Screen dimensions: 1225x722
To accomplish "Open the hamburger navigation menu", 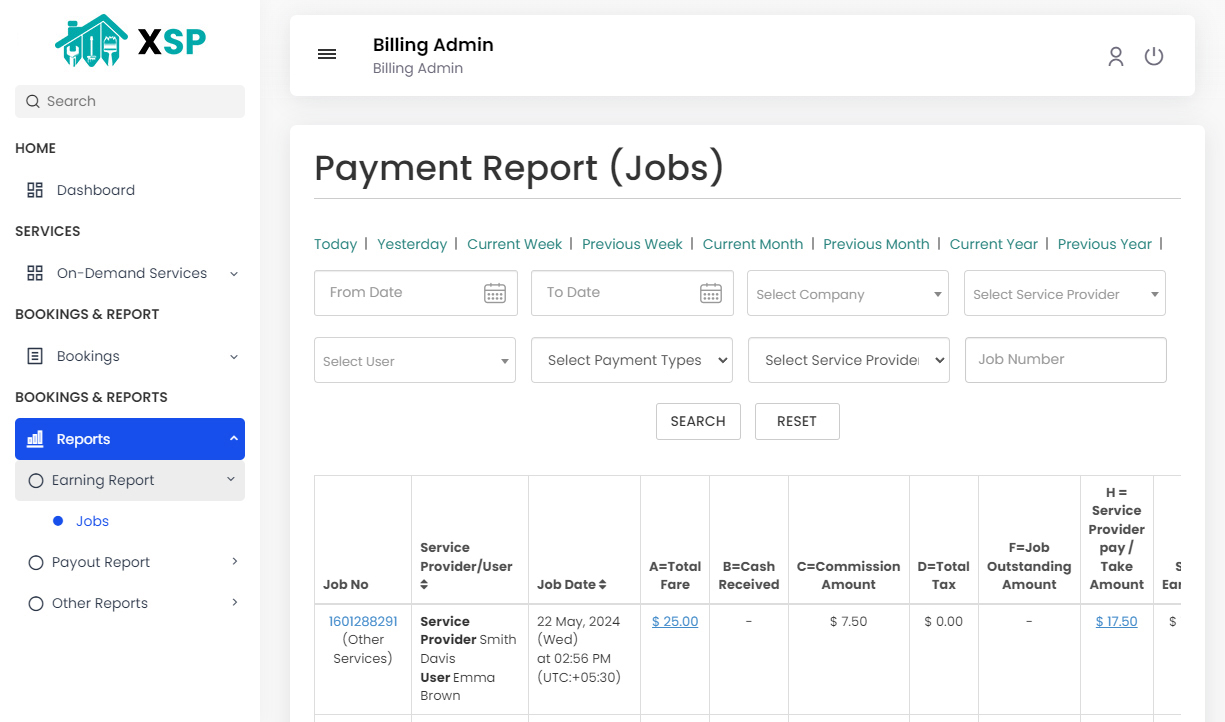I will (327, 54).
